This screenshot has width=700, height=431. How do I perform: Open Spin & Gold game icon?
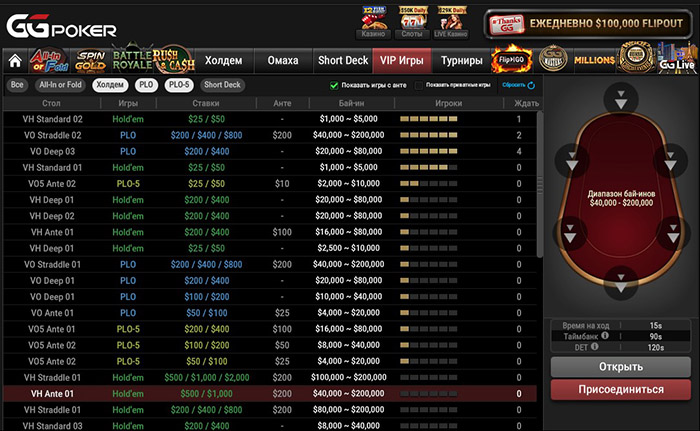pyautogui.click(x=90, y=61)
